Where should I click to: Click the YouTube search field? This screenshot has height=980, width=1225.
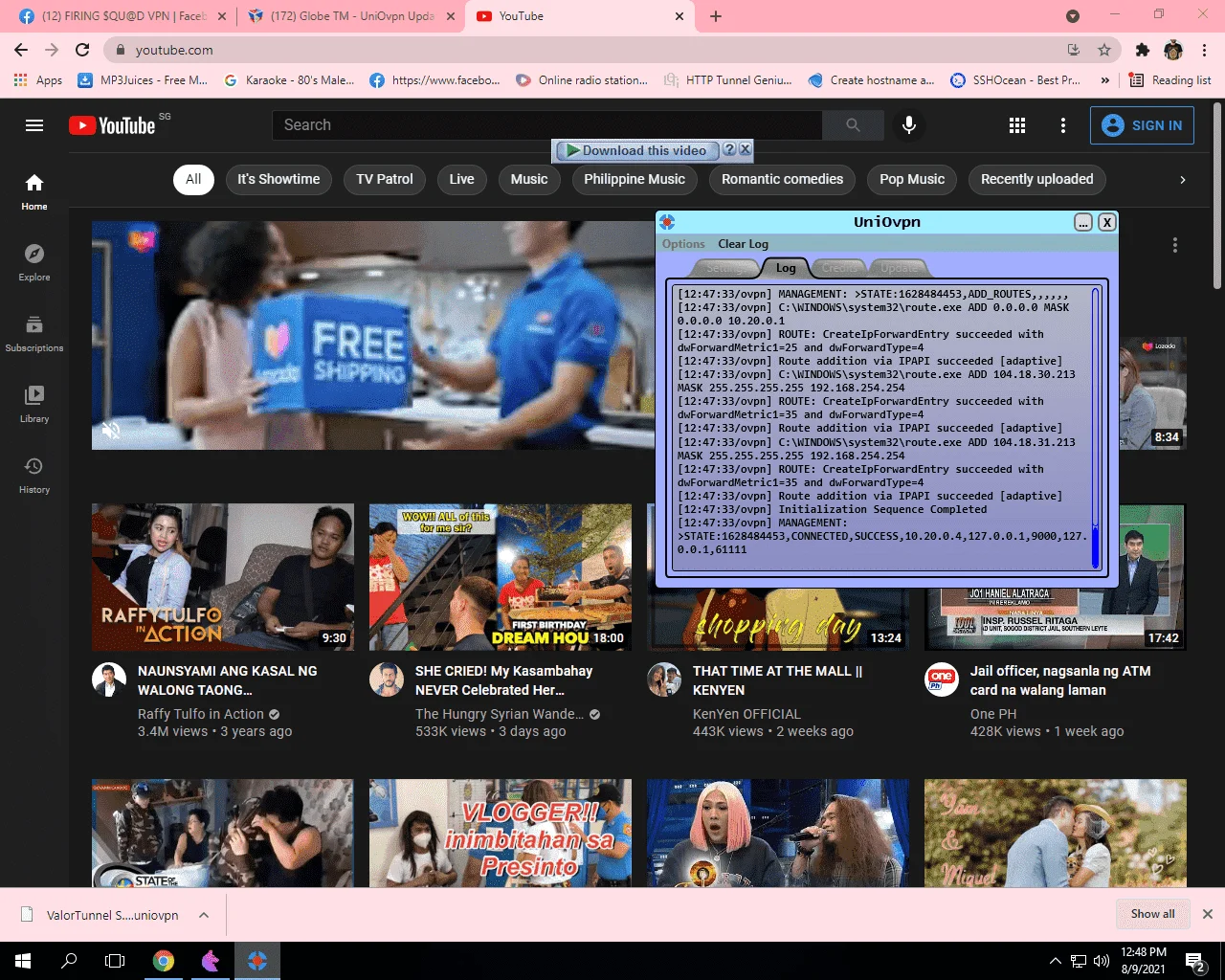click(547, 125)
